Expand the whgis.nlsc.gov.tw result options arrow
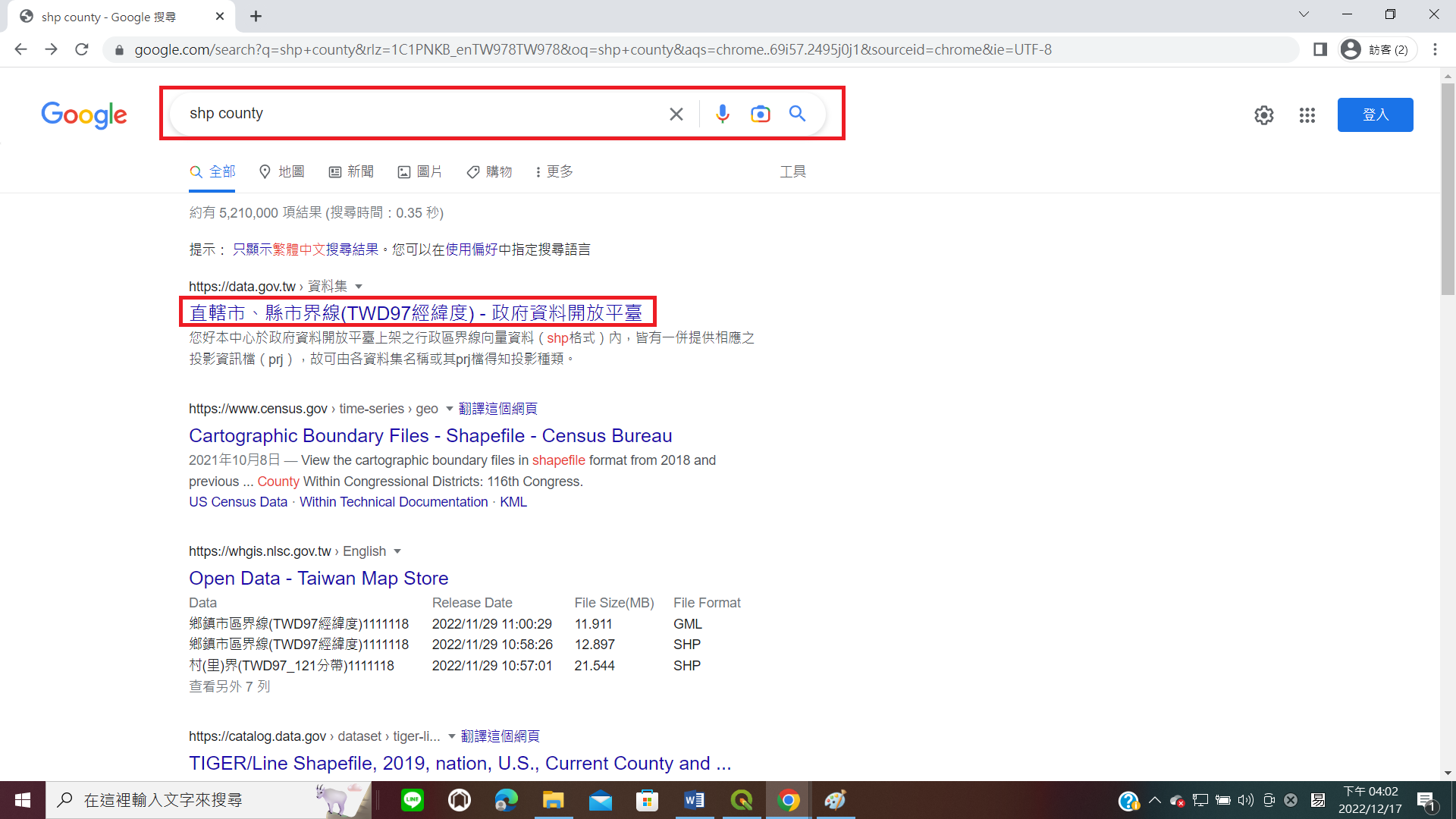 [397, 551]
